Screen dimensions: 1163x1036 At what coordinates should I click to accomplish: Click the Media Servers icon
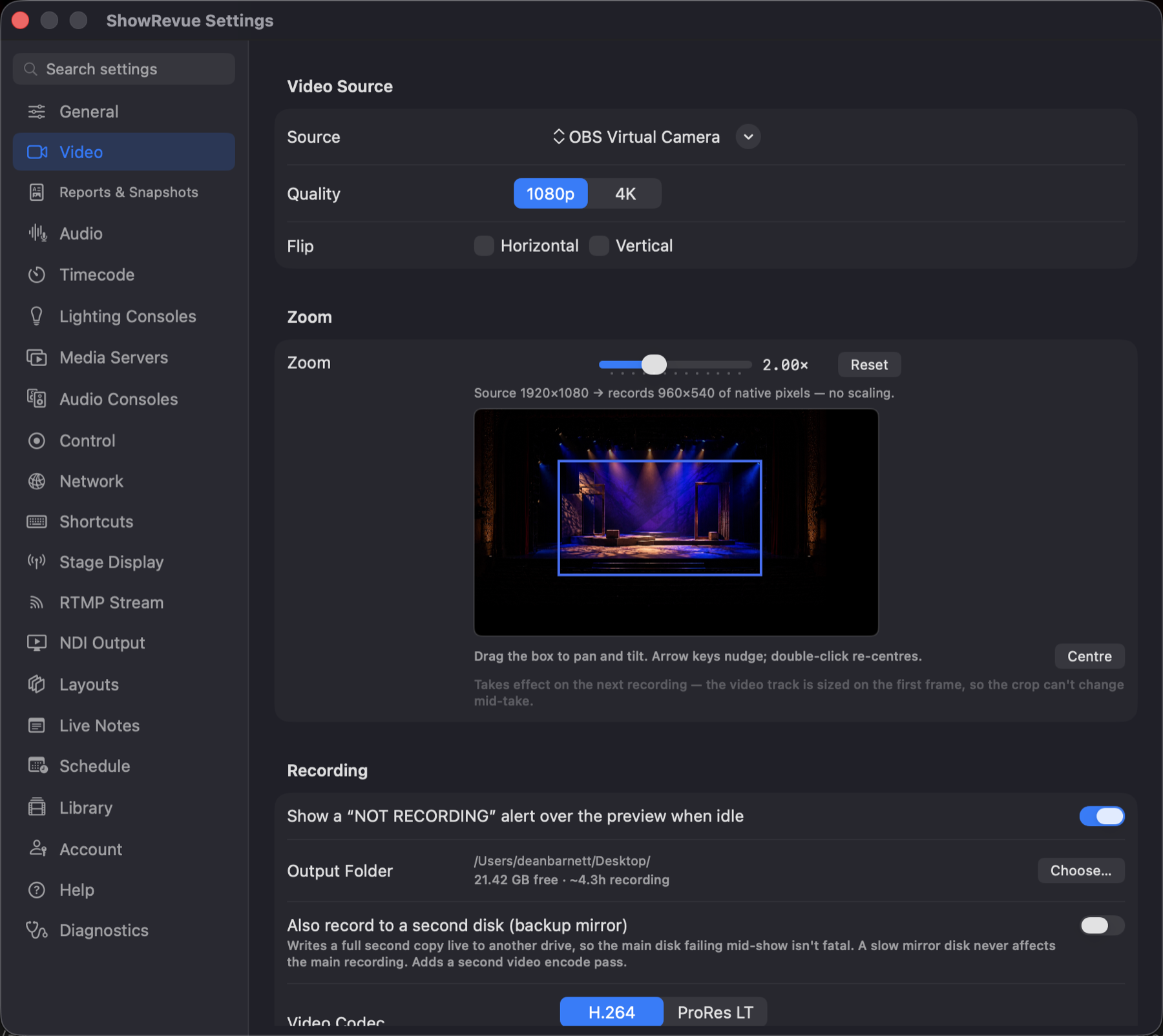37,357
